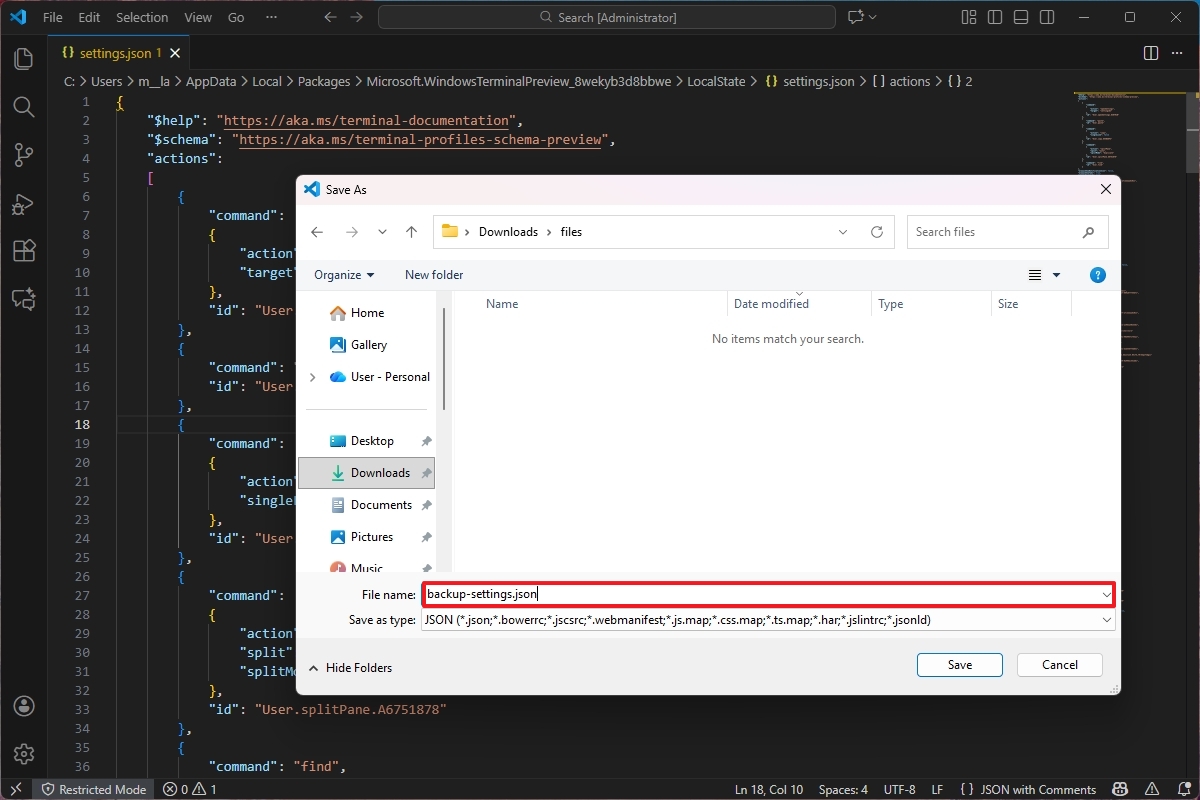Customize layout icon in title bar
Image resolution: width=1200 pixels, height=800 pixels.
968,17
